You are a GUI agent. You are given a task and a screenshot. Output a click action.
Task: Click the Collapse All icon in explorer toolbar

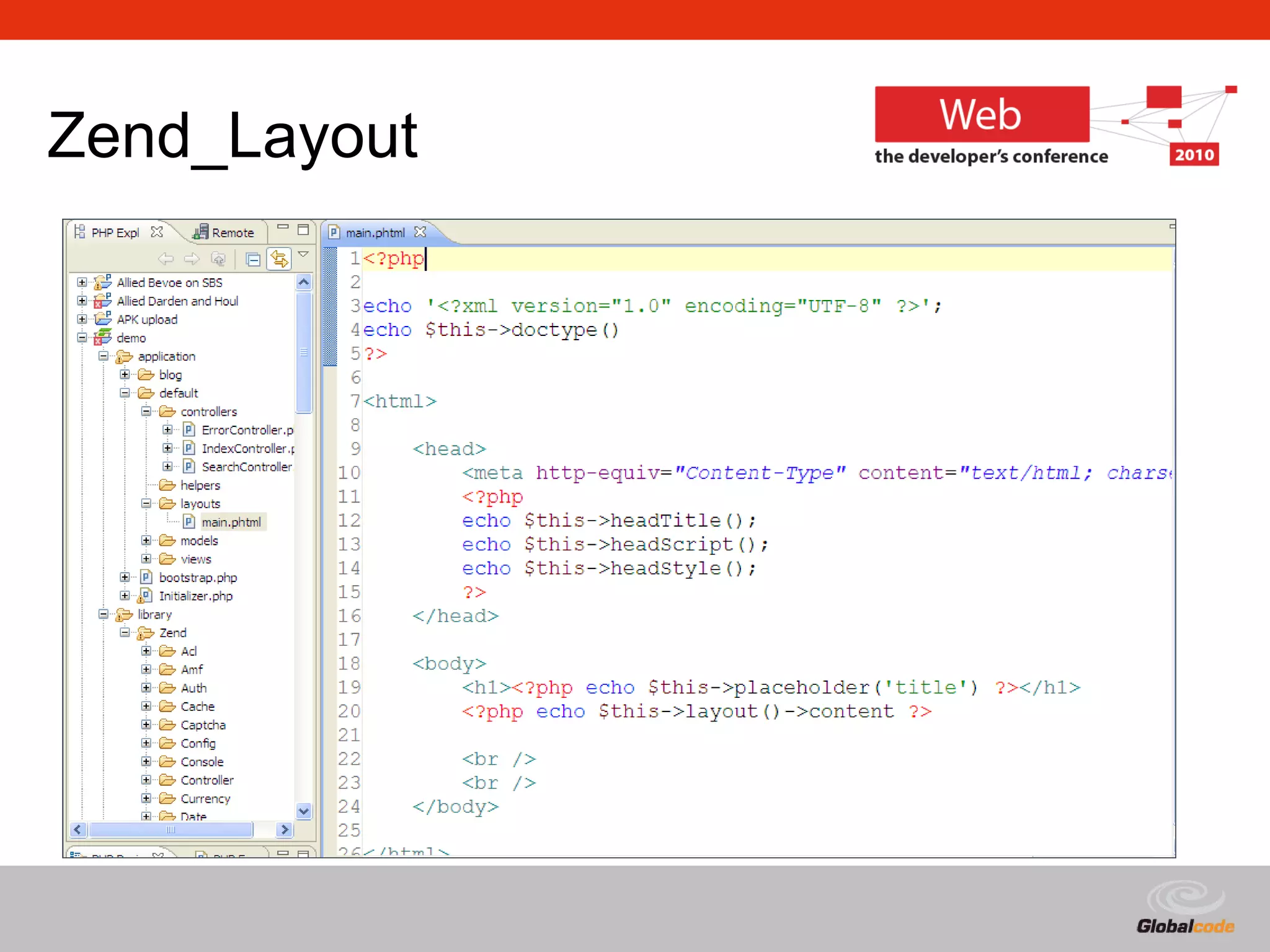(x=253, y=259)
